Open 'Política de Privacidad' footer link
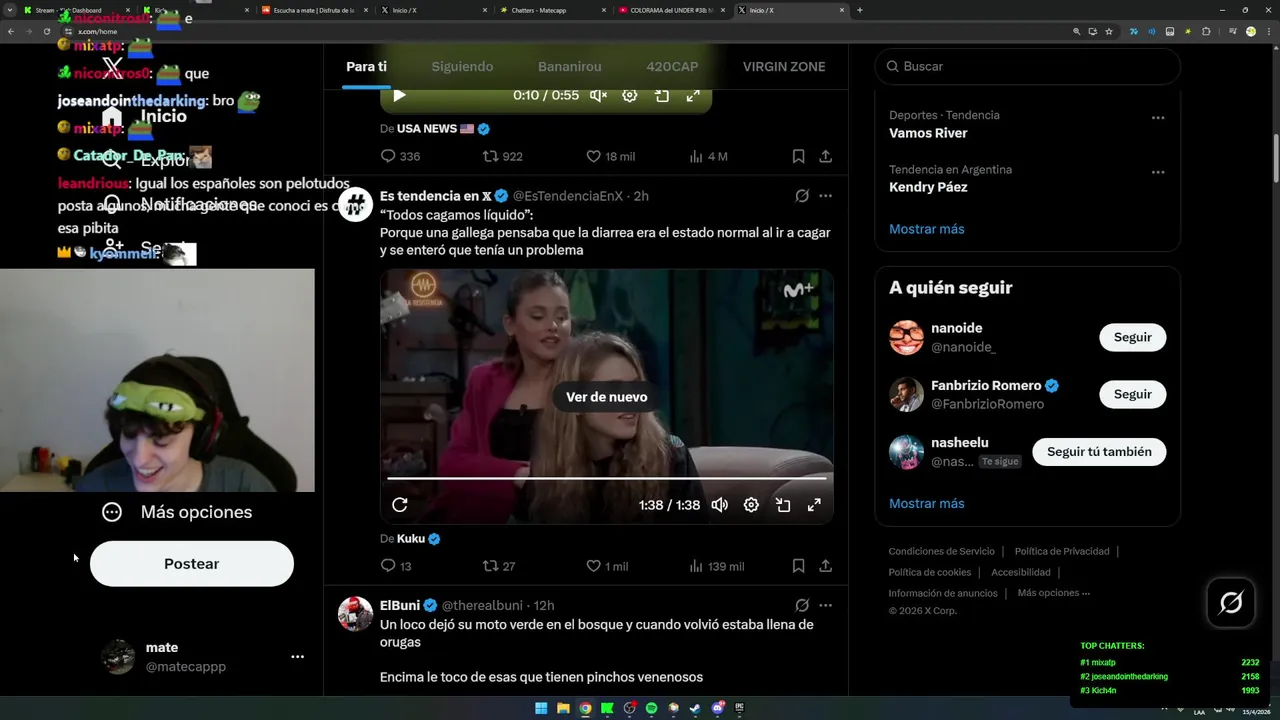This screenshot has width=1280, height=720. point(1062,551)
